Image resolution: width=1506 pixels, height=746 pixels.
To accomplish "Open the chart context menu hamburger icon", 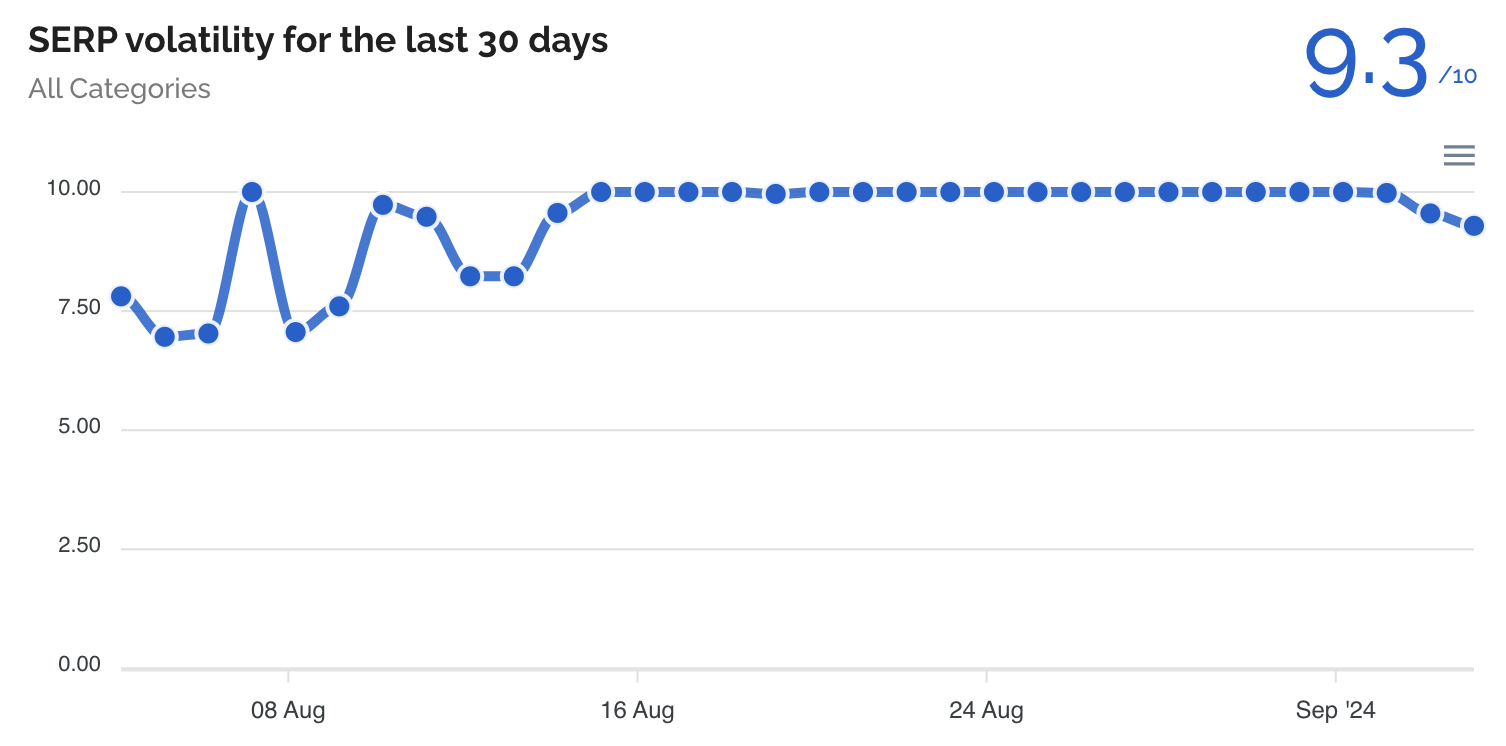I will tap(1459, 156).
